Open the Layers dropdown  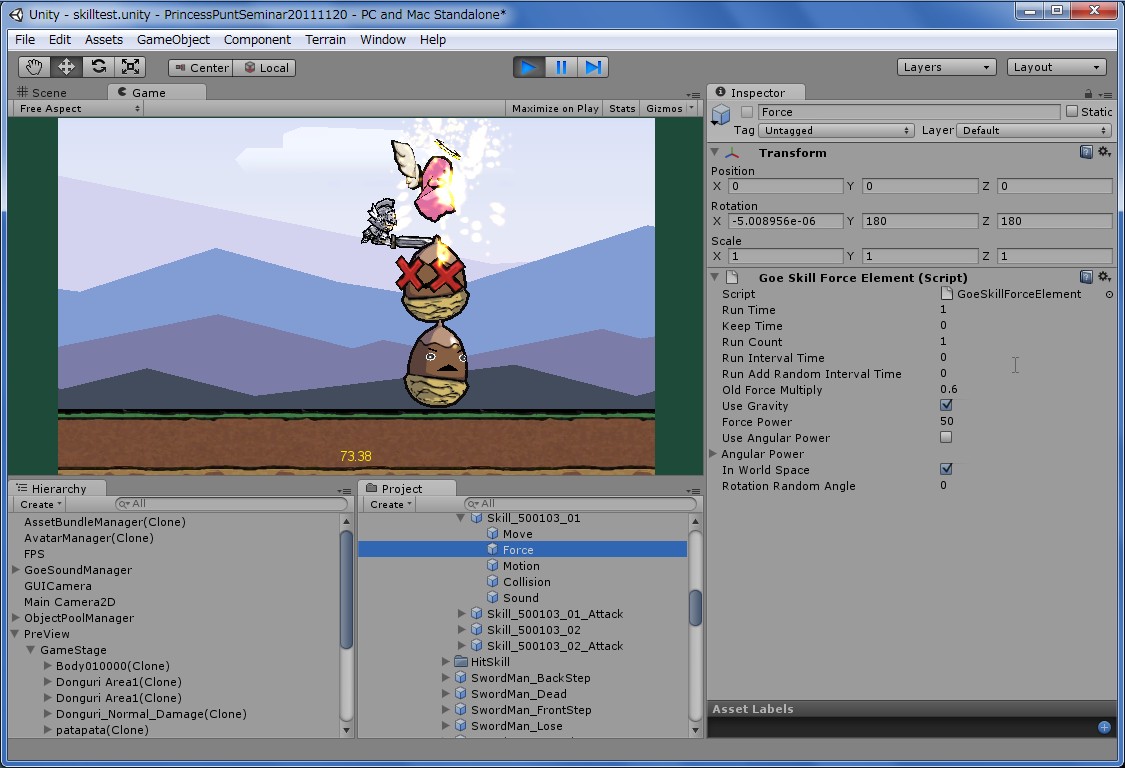point(946,67)
